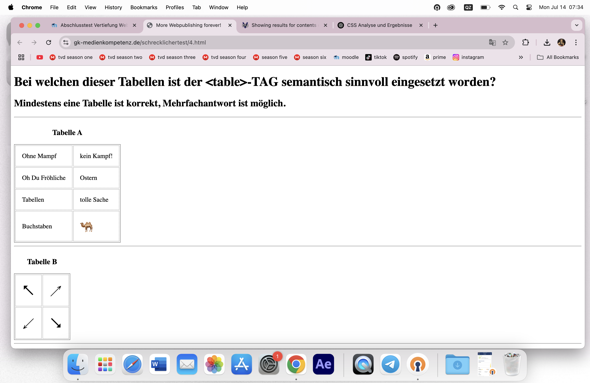
Task: Click the down-right arrow in Tabelle B
Action: click(56, 323)
